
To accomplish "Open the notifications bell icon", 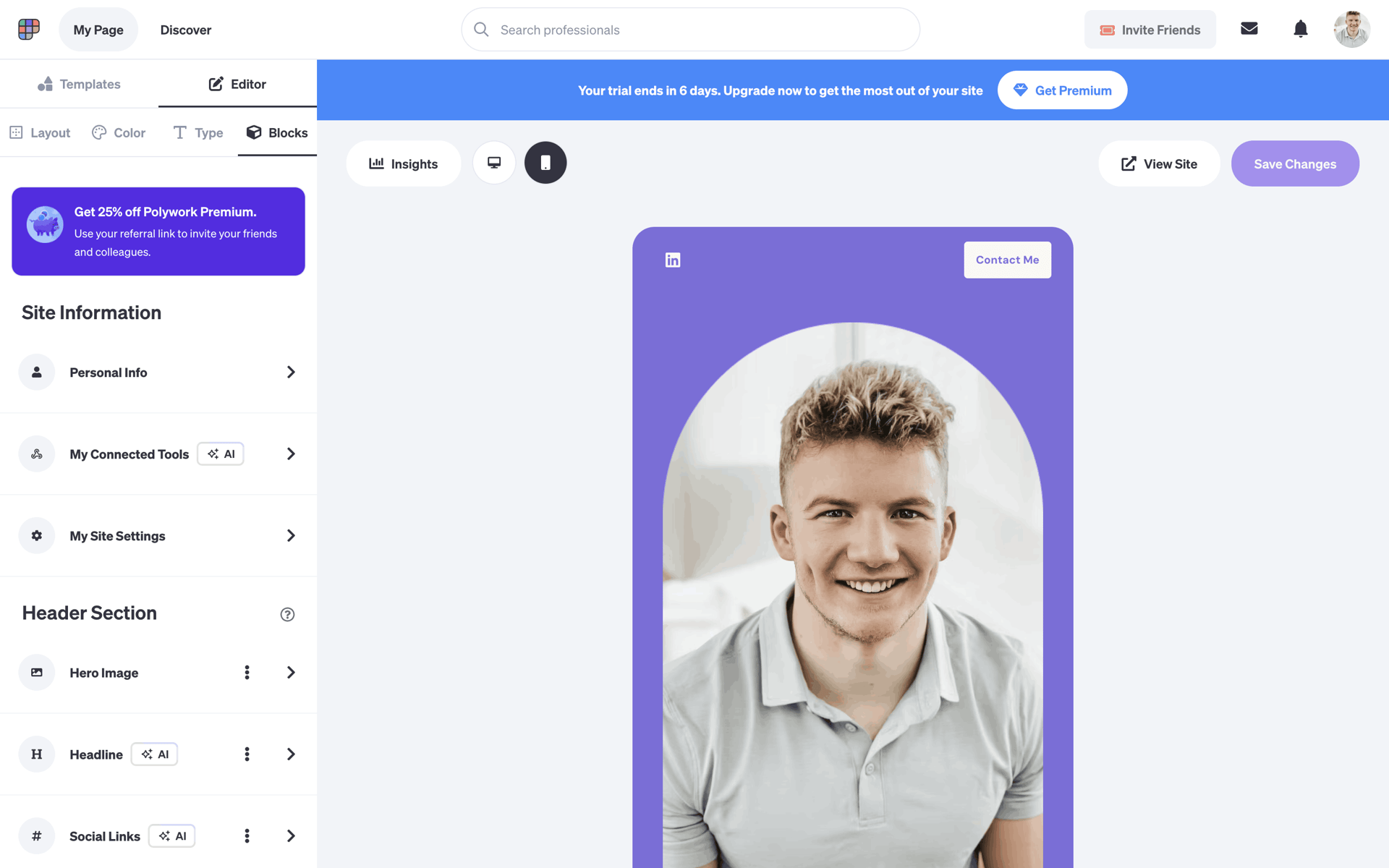I will point(1301,29).
